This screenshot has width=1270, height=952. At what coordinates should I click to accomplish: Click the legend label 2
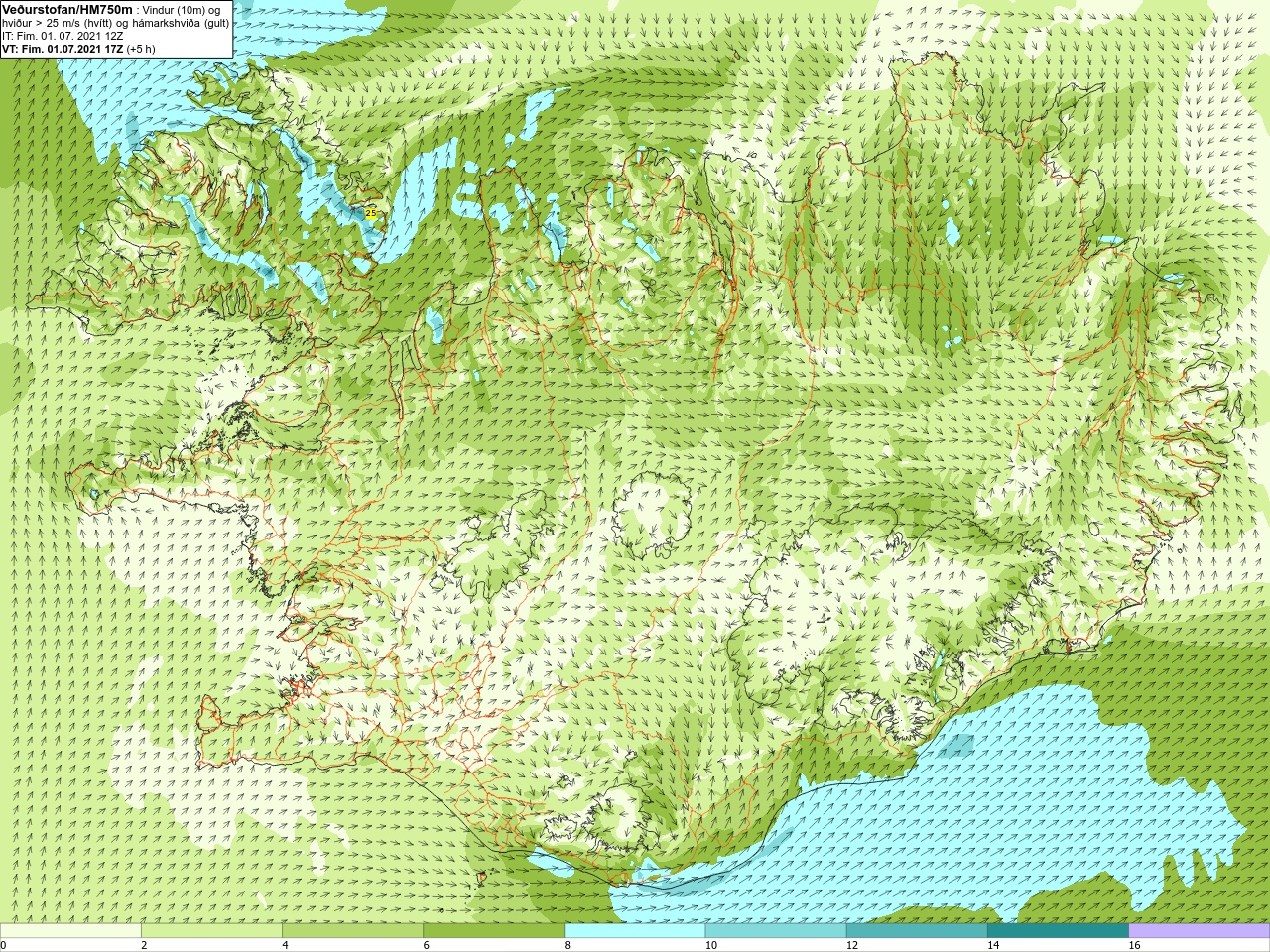144,945
